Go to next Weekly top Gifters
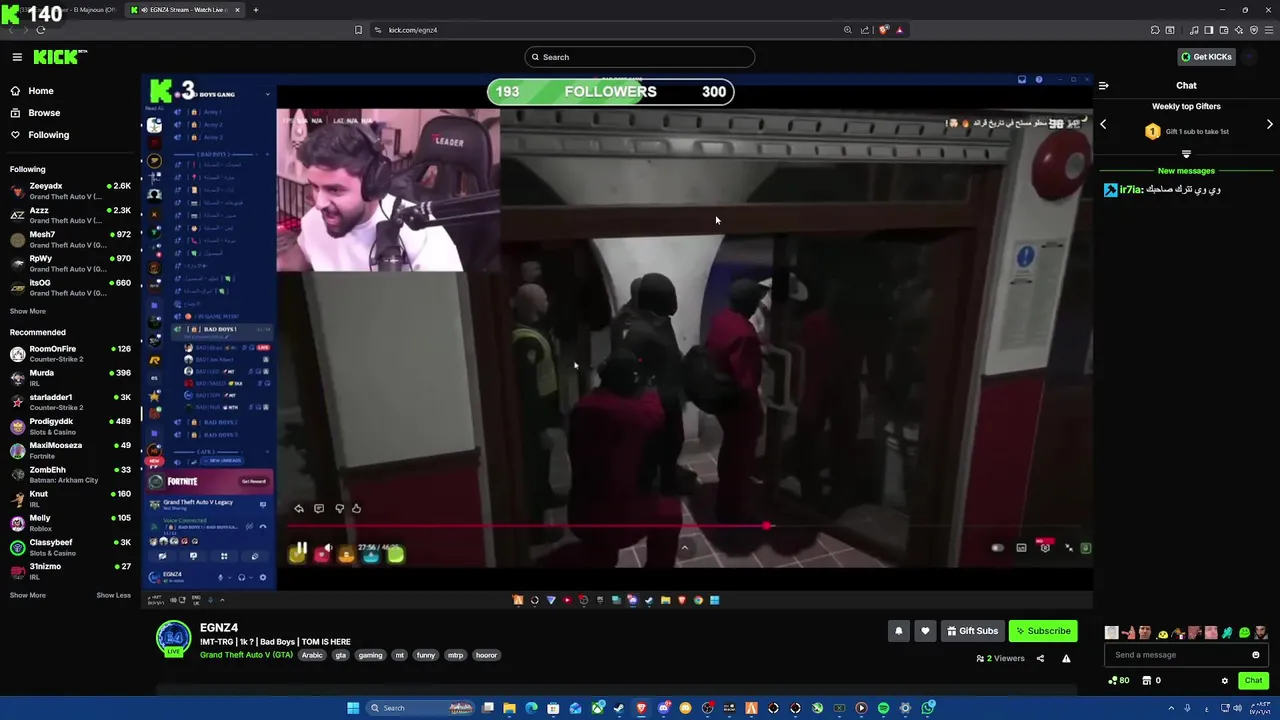This screenshot has height=720, width=1280. [x=1270, y=124]
